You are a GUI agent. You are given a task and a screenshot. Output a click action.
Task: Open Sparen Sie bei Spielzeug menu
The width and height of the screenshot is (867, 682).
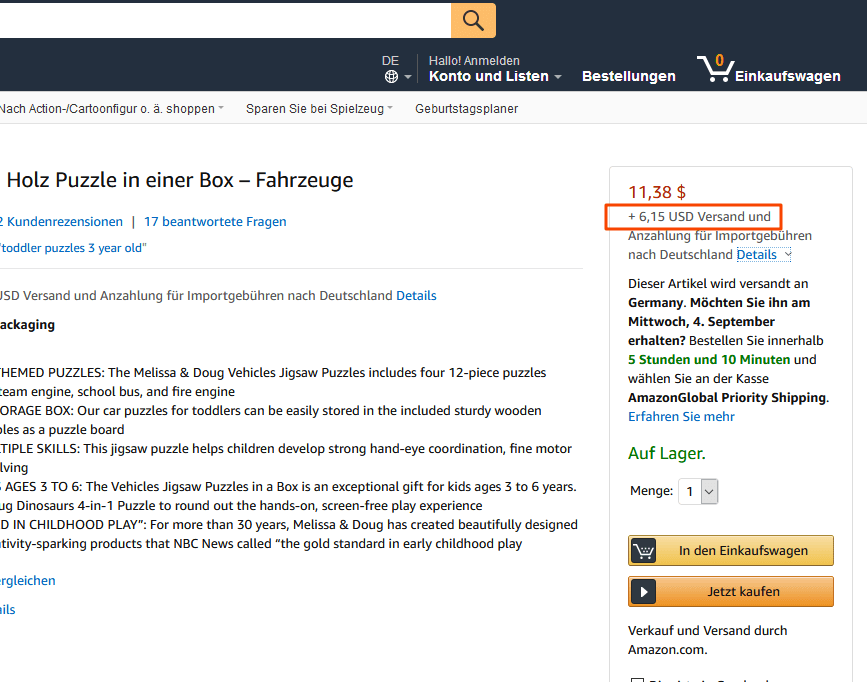(319, 109)
